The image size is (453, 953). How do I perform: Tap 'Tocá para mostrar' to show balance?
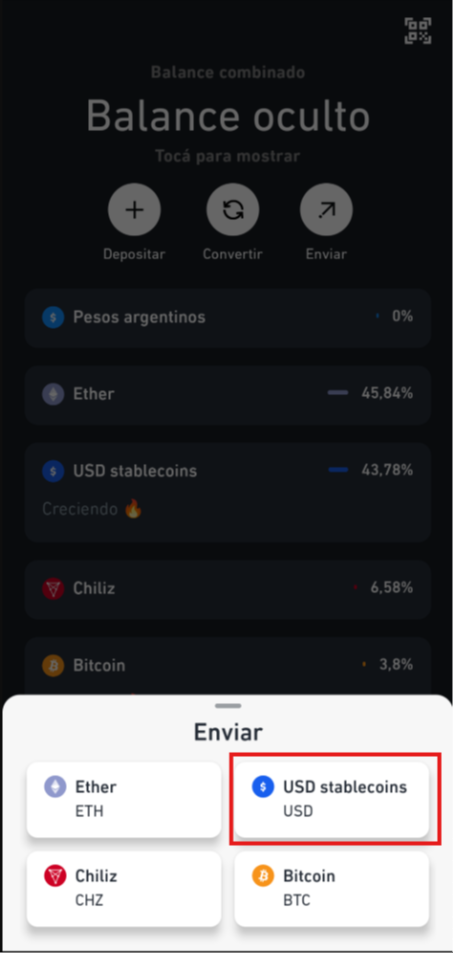click(227, 156)
